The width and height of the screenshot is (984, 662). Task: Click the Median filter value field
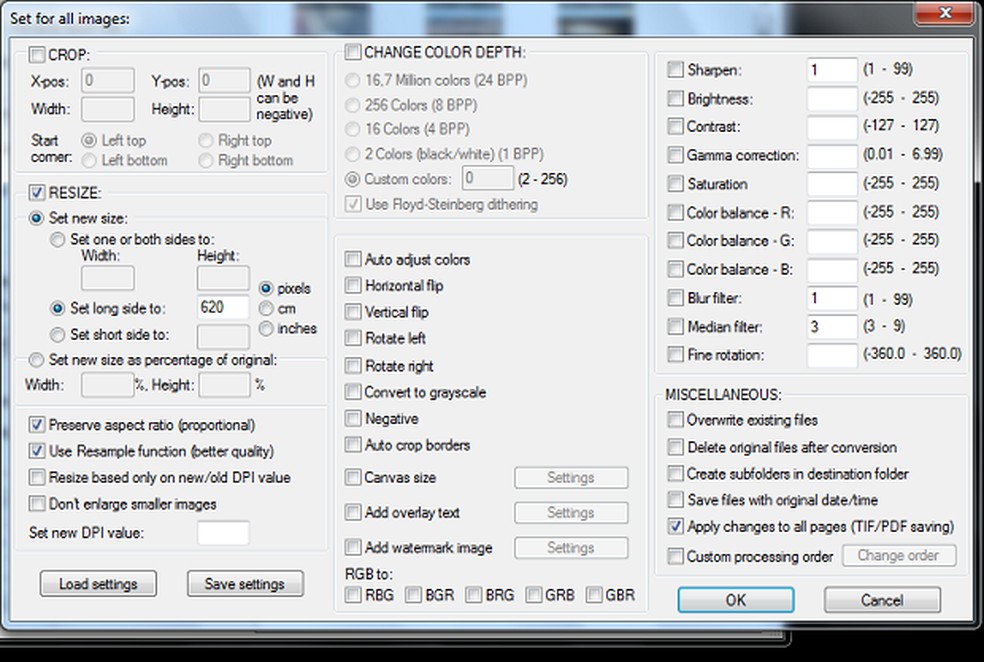(832, 326)
